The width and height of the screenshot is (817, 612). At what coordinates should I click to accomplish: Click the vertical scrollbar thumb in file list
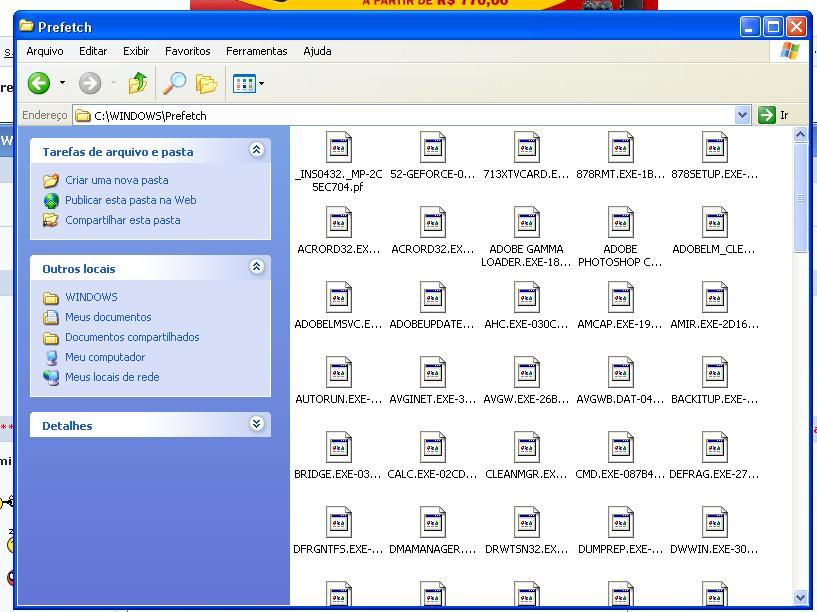(800, 198)
